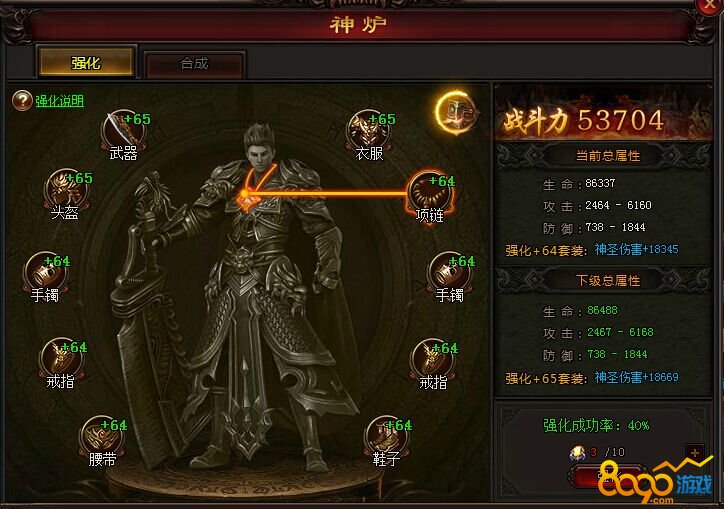Click the question mark help icon
Image resolution: width=724 pixels, height=509 pixels.
[x=22, y=101]
